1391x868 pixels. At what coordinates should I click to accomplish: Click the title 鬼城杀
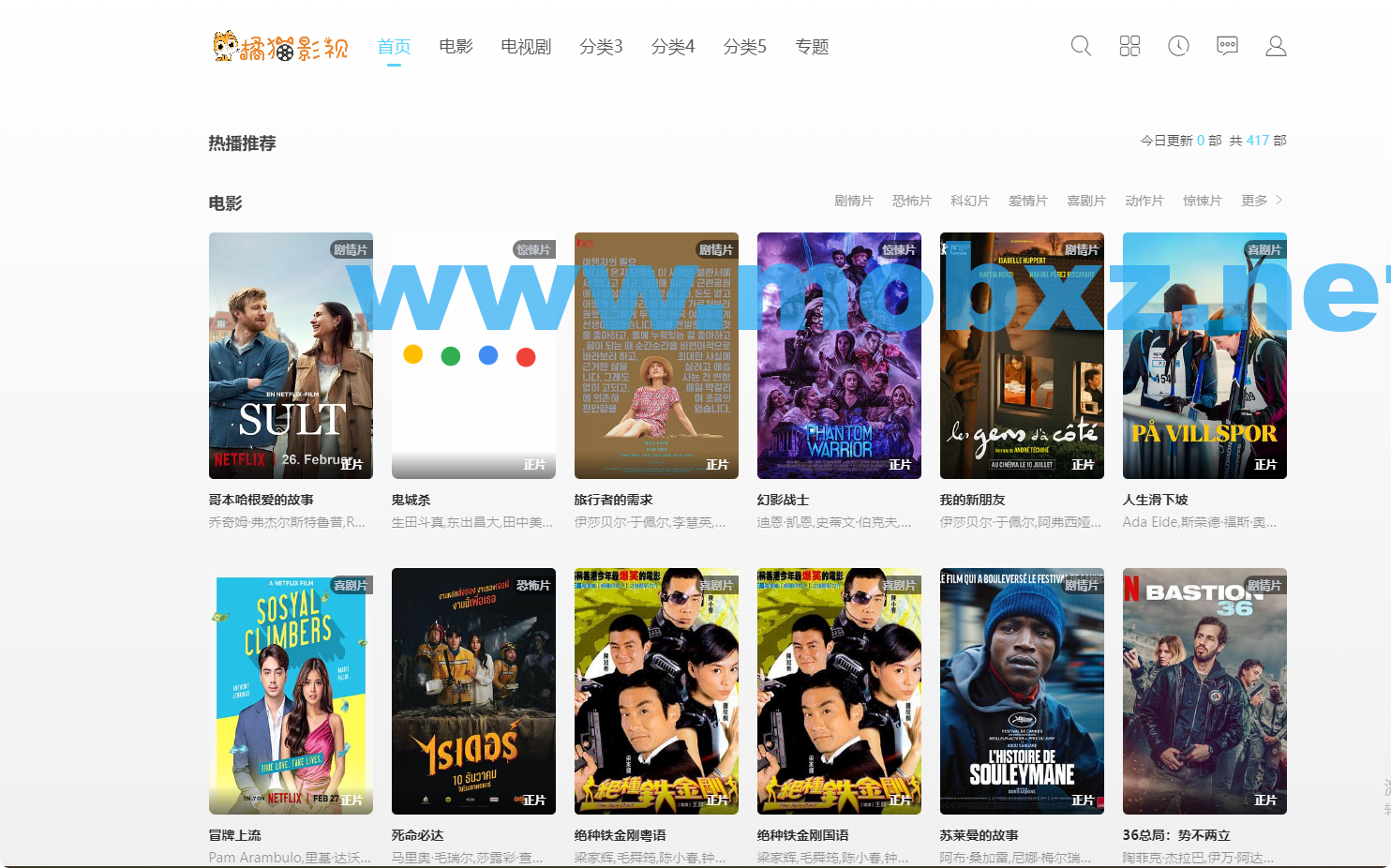[411, 500]
